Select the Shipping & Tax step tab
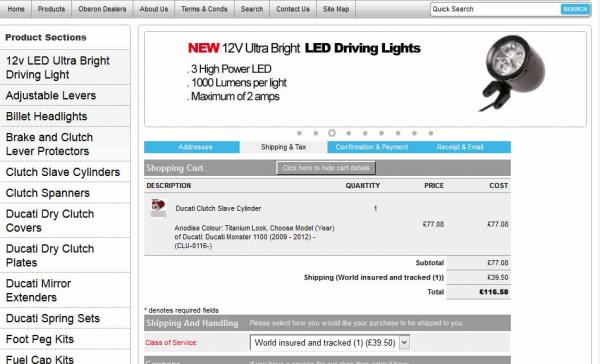This screenshot has width=600, height=364. (284, 147)
